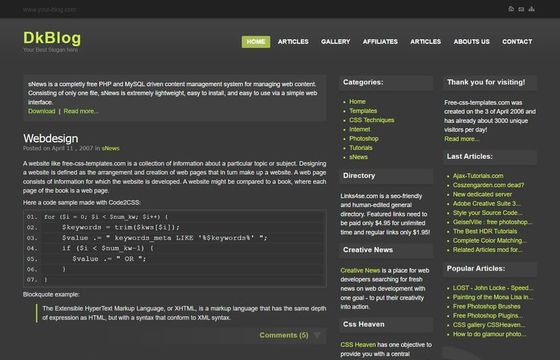Open ARTICLES tab between AFFILIATES and ABOUTS US
The height and width of the screenshot is (360, 560).
[x=426, y=42]
